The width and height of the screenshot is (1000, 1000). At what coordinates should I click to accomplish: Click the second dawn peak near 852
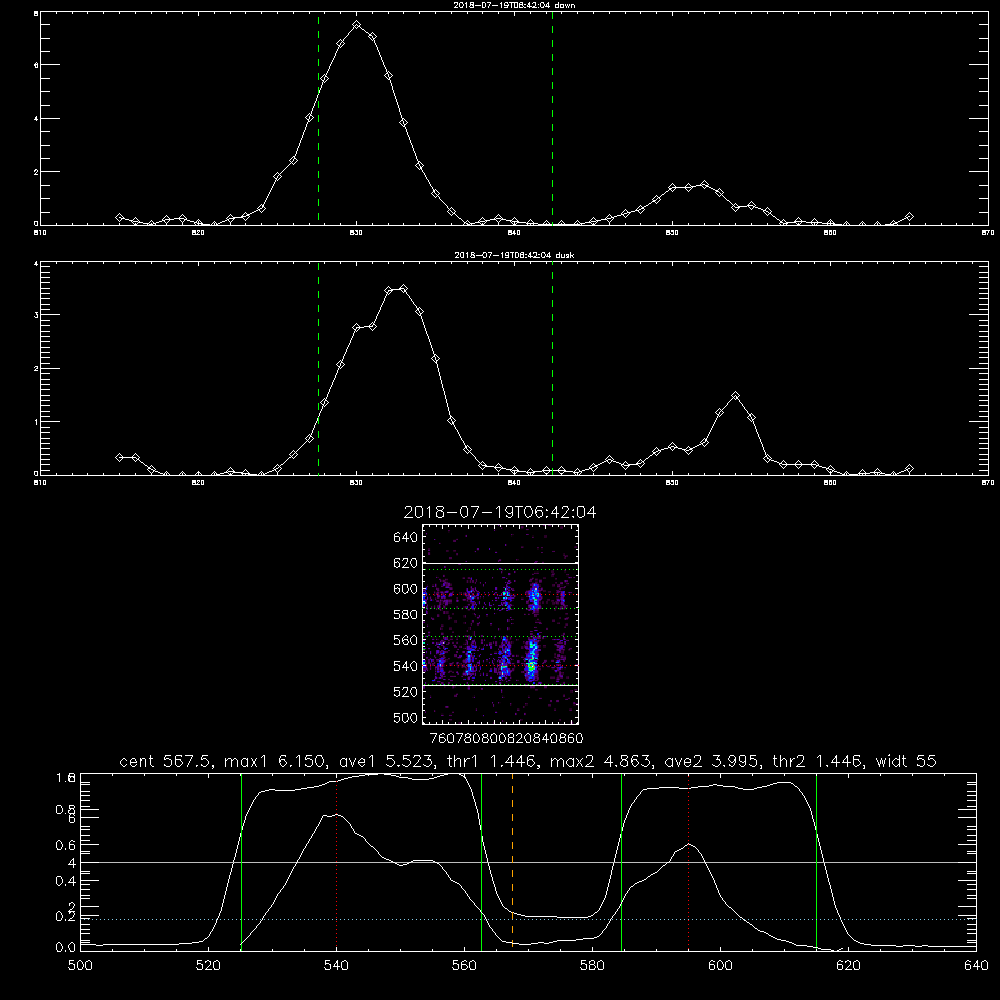(704, 184)
